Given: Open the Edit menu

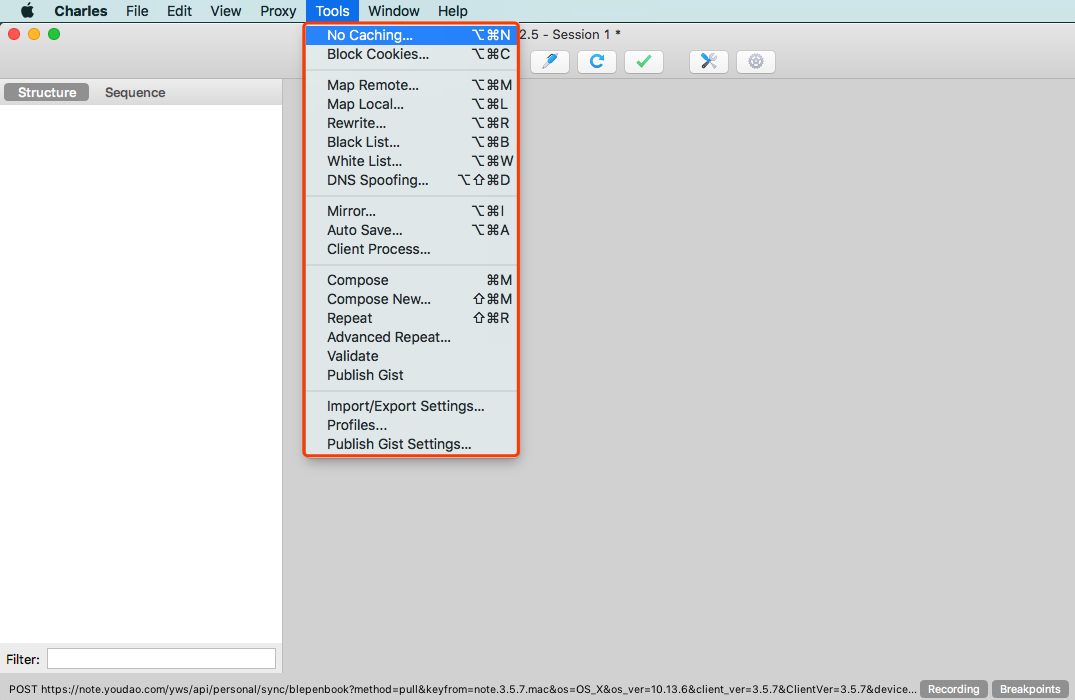Looking at the screenshot, I should (x=179, y=11).
